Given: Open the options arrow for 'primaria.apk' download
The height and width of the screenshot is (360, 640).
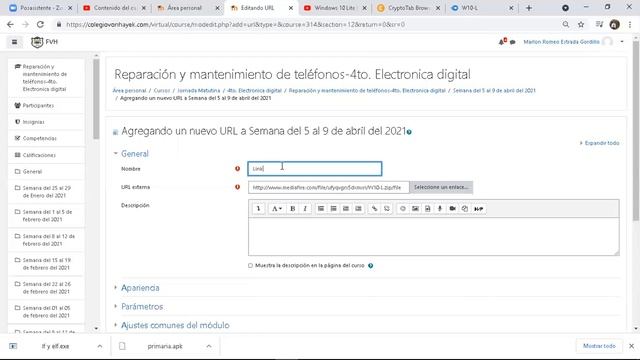Looking at the screenshot, I should tap(209, 346).
